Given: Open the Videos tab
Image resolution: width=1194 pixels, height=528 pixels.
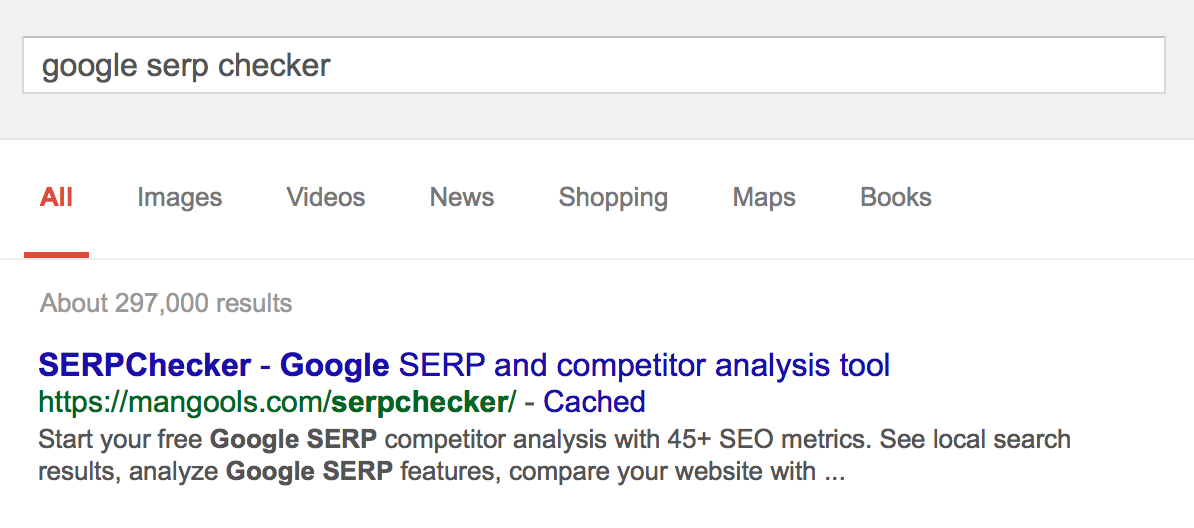Looking at the screenshot, I should pyautogui.click(x=326, y=197).
